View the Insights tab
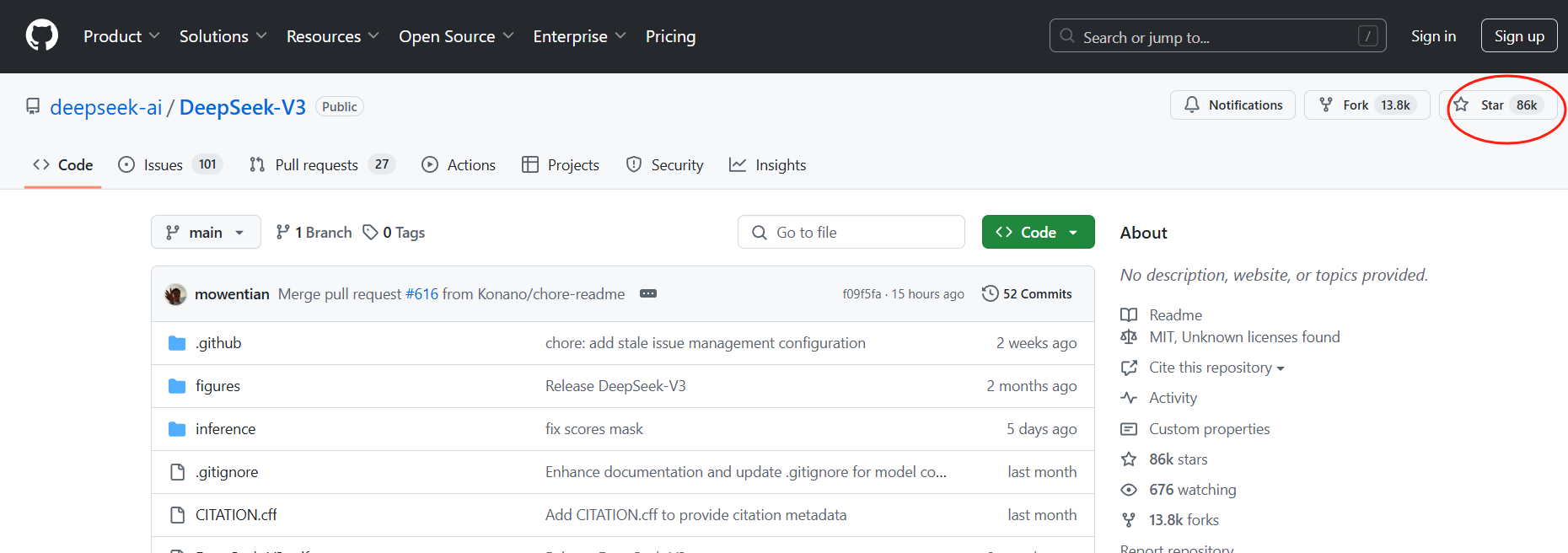Image resolution: width=1568 pixels, height=553 pixels. coord(767,164)
